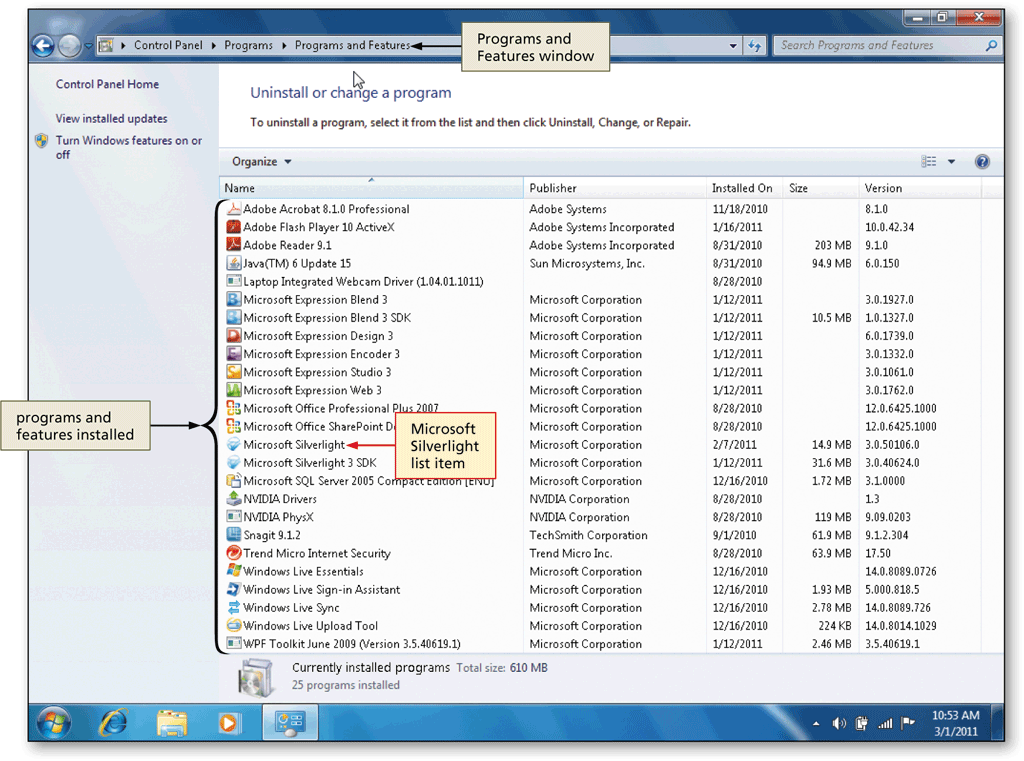Viewport: 1024px width, 761px height.
Task: Go back with the Back arrow button
Action: (x=43, y=46)
